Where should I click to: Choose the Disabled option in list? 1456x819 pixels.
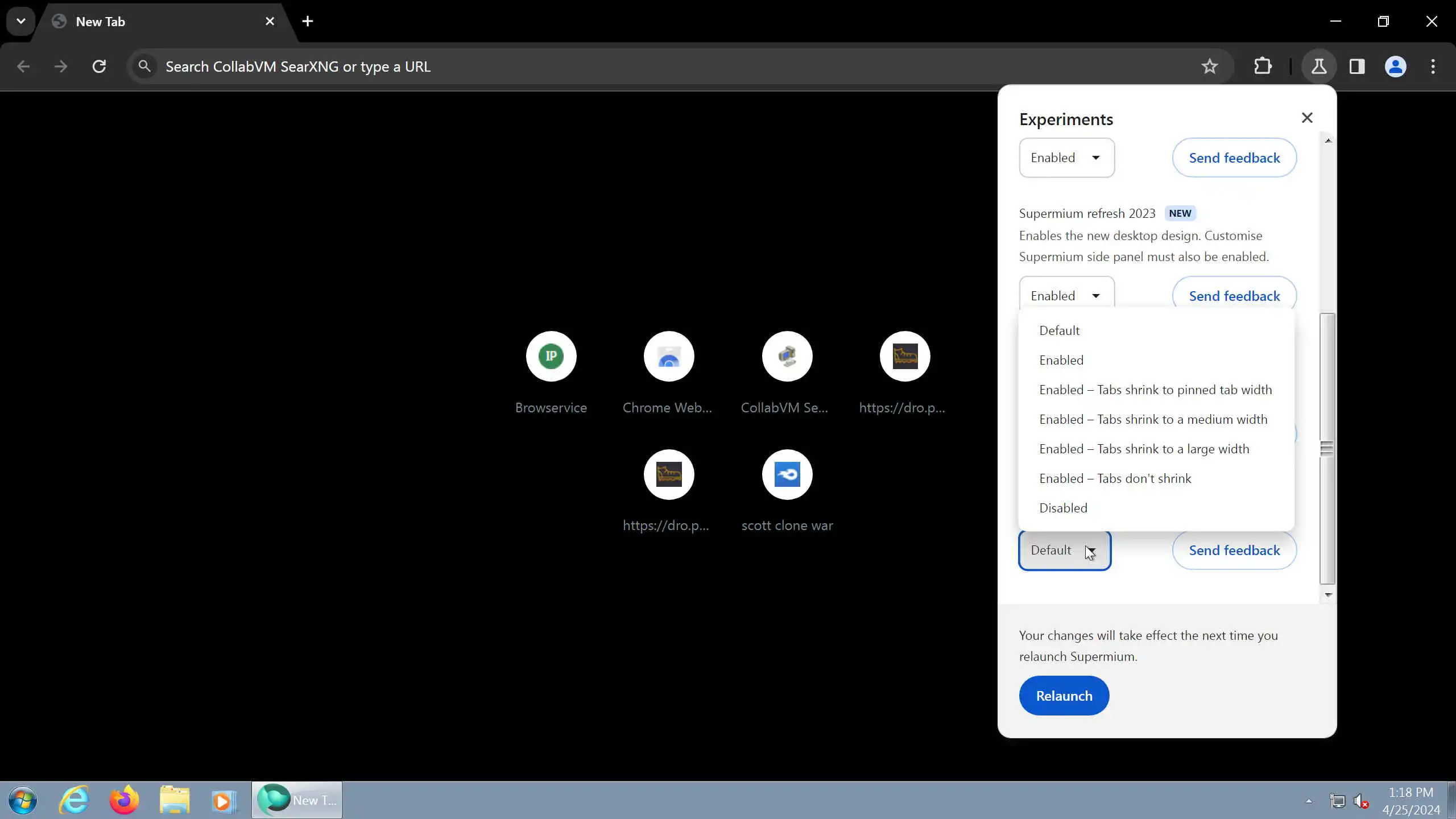click(x=1063, y=508)
